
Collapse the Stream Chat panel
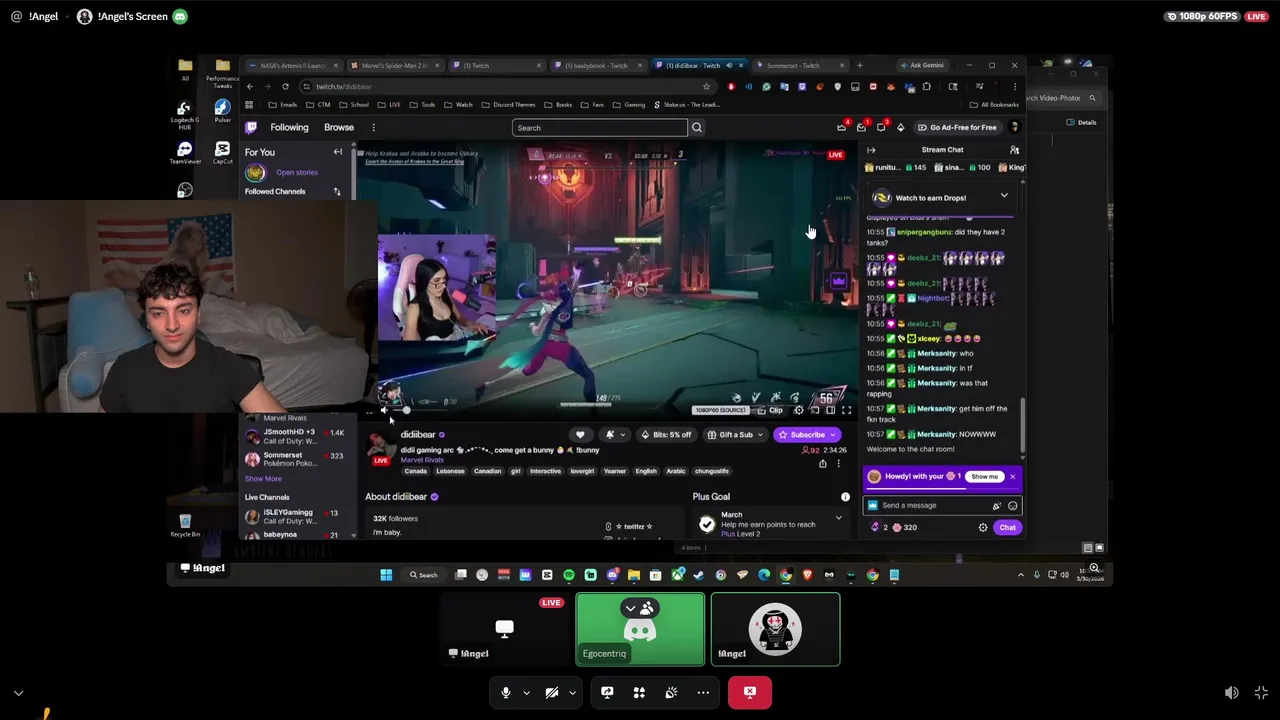coord(871,150)
